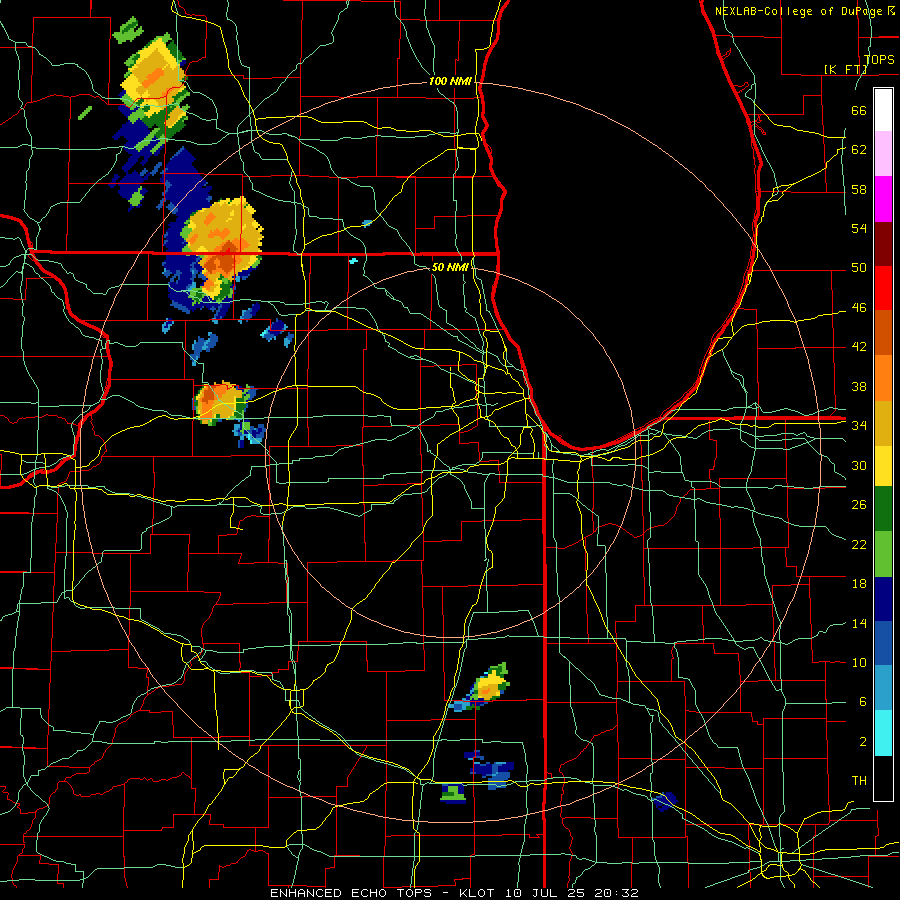The height and width of the screenshot is (900, 900).
Task: Click the cyan legend color band
Action: point(883,733)
